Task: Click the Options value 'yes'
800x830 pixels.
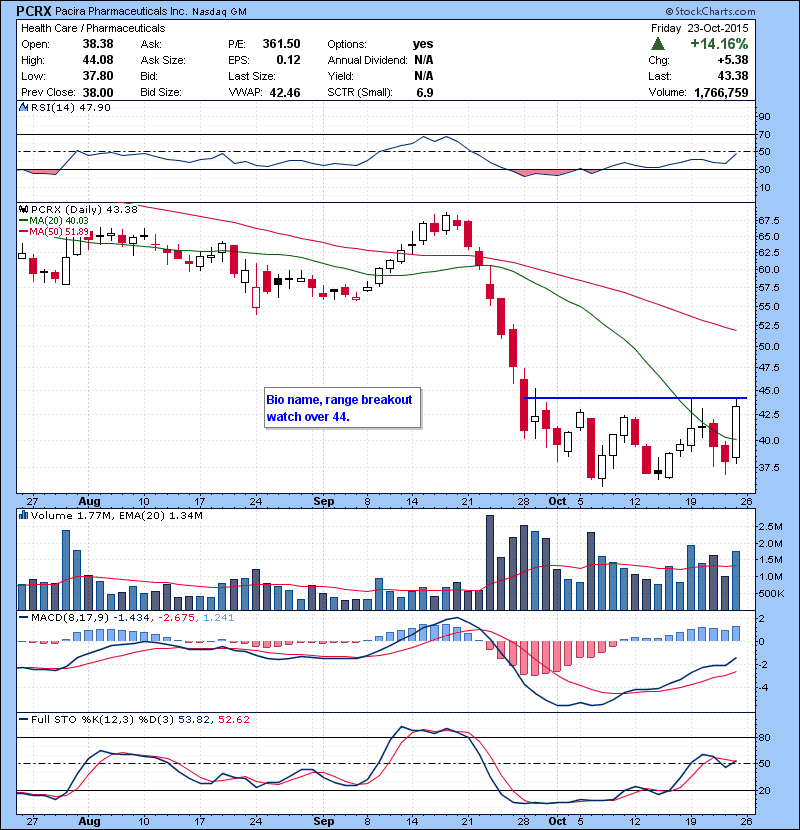Action: (x=423, y=44)
